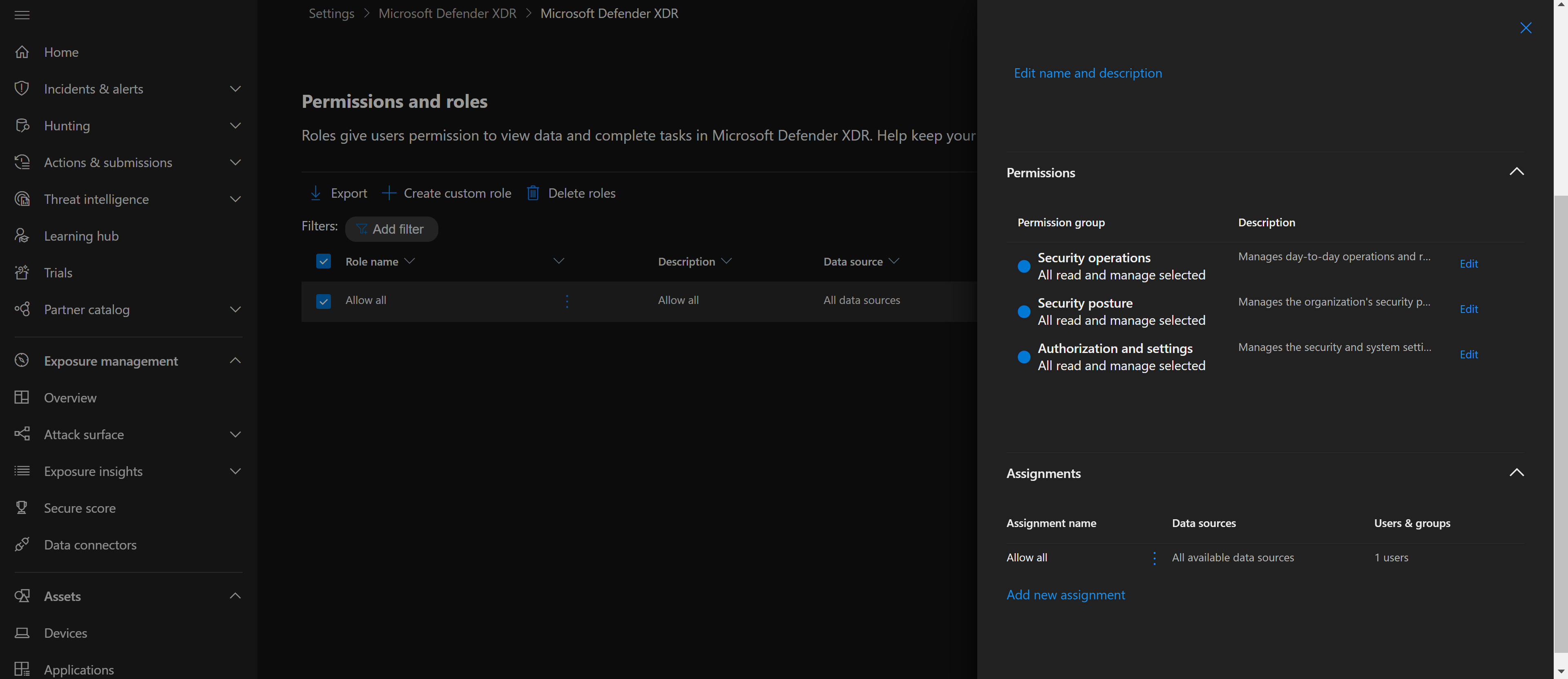This screenshot has height=679, width=1568.
Task: Click the Data connectors plug icon
Action: 22,545
